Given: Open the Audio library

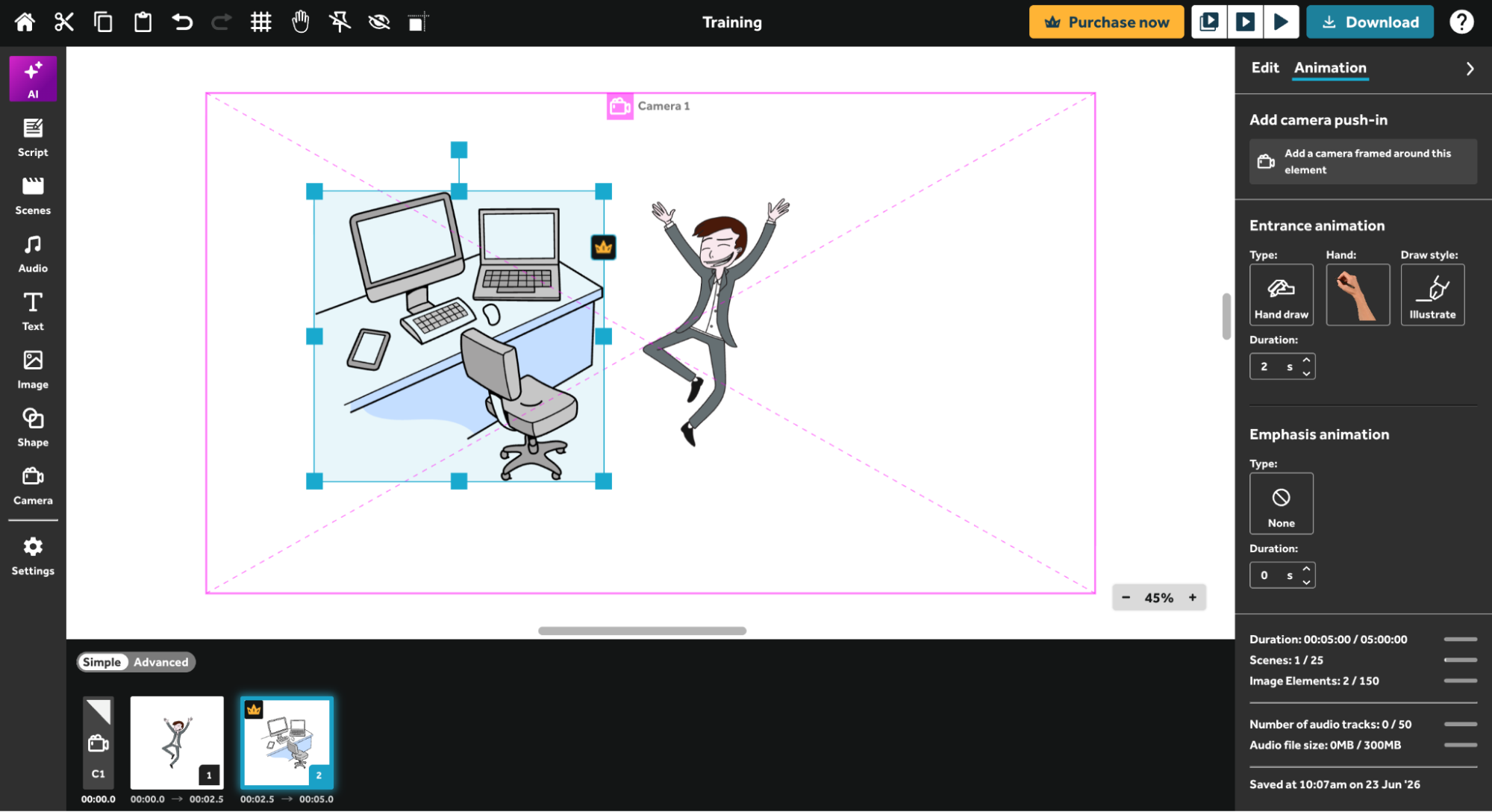Looking at the screenshot, I should click(x=33, y=254).
